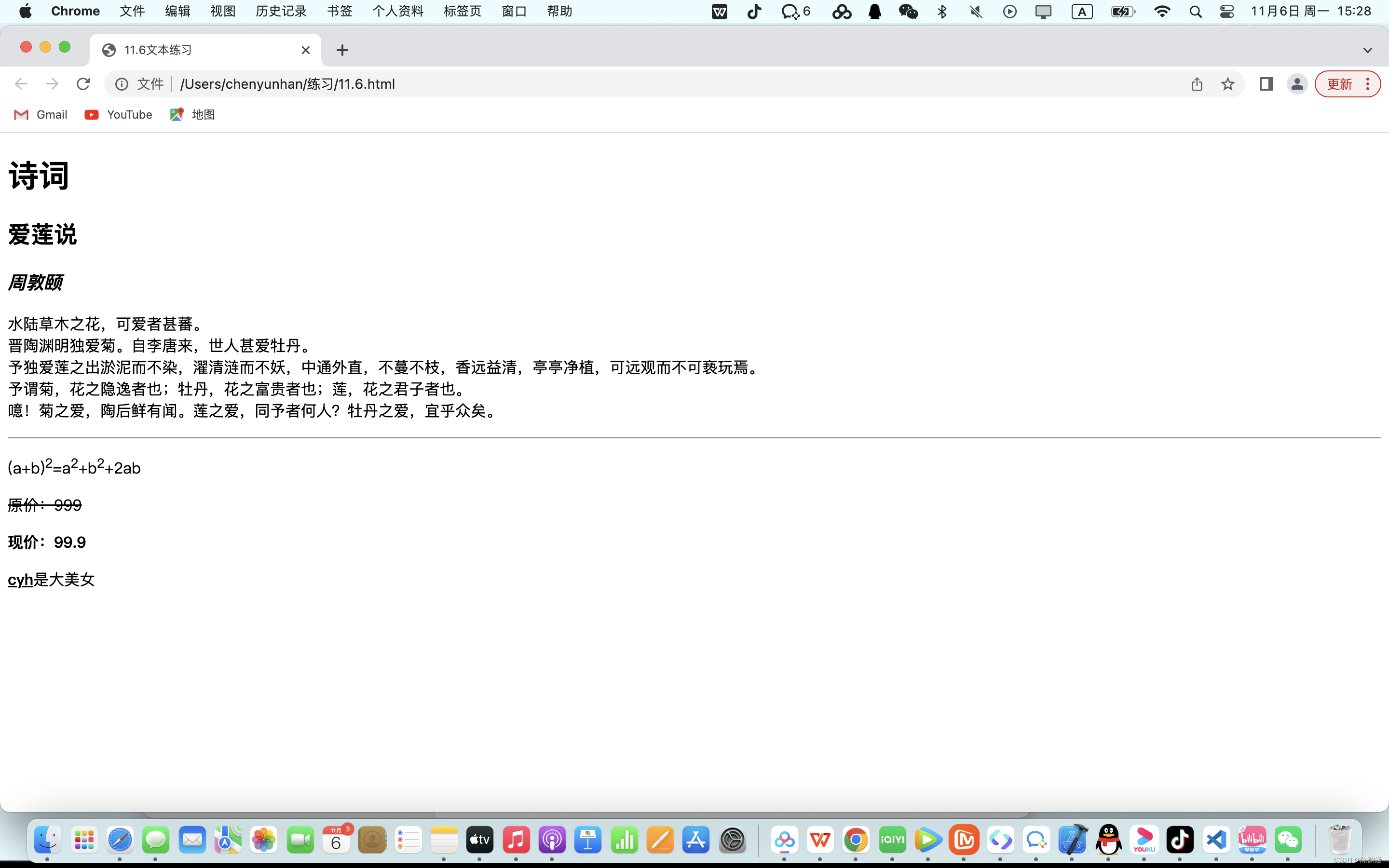Click the 更新 update button

coord(1340,84)
